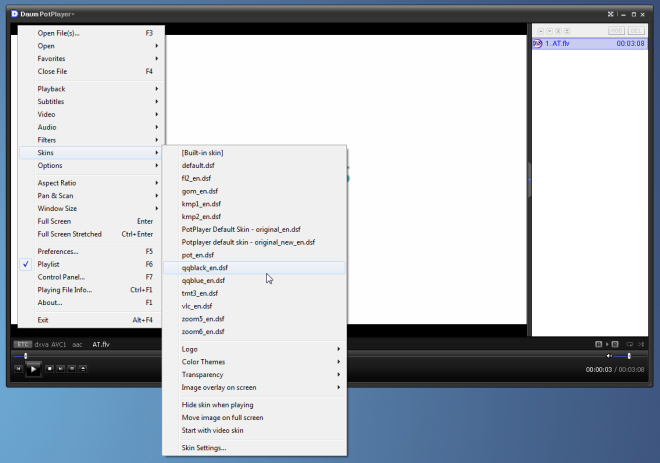This screenshot has width=660, height=463.
Task: Set A-B repeat end point B
Action: pos(615,344)
